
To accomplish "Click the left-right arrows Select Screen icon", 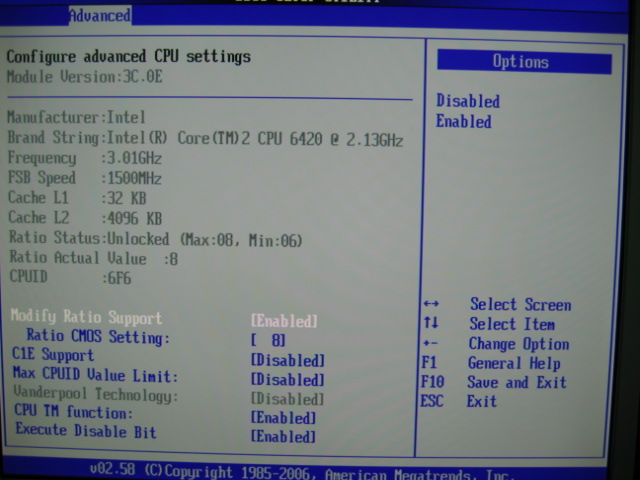I will click(431, 304).
